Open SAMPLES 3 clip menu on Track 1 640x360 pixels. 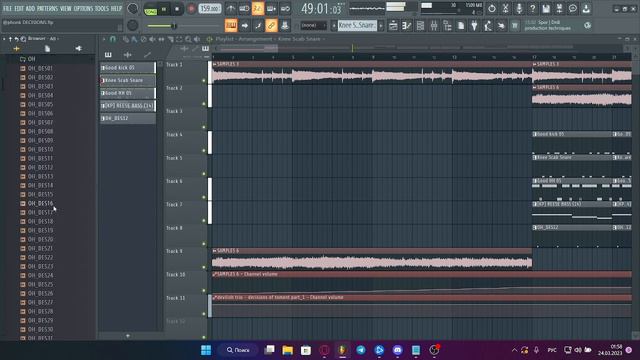pyautogui.click(x=215, y=64)
